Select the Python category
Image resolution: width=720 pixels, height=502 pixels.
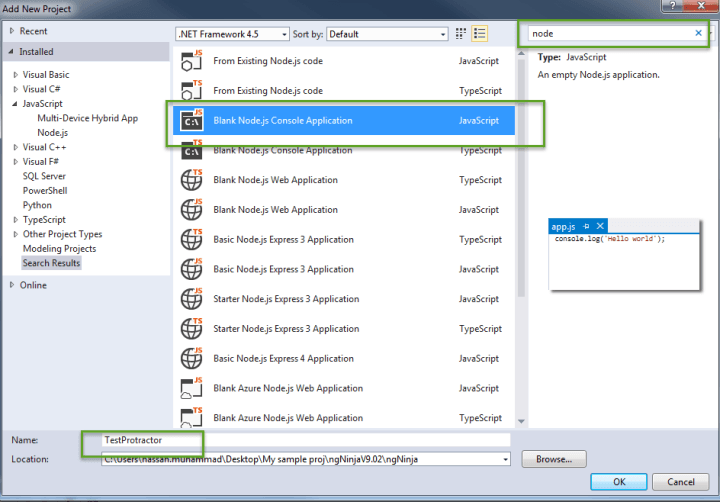click(37, 205)
